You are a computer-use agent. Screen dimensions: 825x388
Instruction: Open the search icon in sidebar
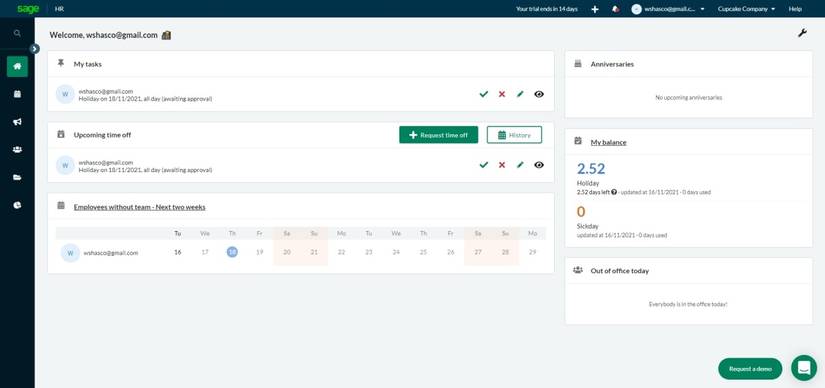[17, 33]
